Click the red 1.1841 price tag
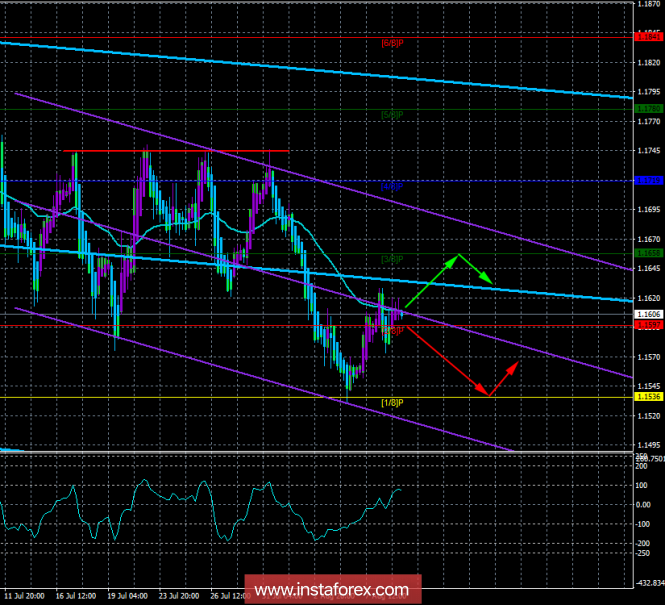665x605 pixels. (648, 37)
